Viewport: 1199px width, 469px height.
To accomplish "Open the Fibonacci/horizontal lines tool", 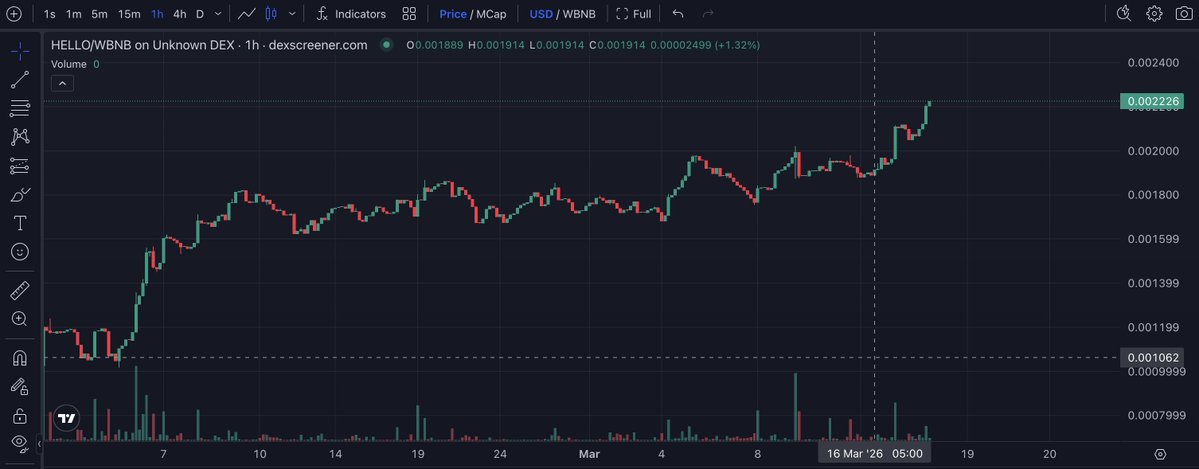I will [x=20, y=109].
